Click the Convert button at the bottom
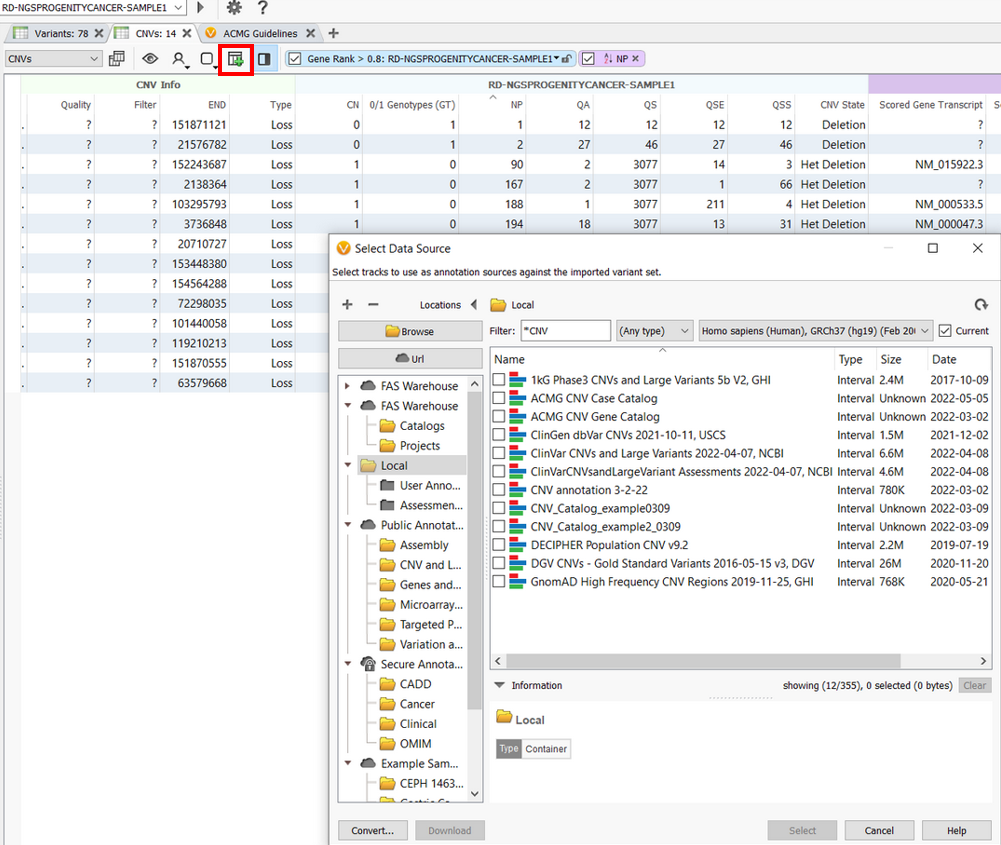 point(372,830)
